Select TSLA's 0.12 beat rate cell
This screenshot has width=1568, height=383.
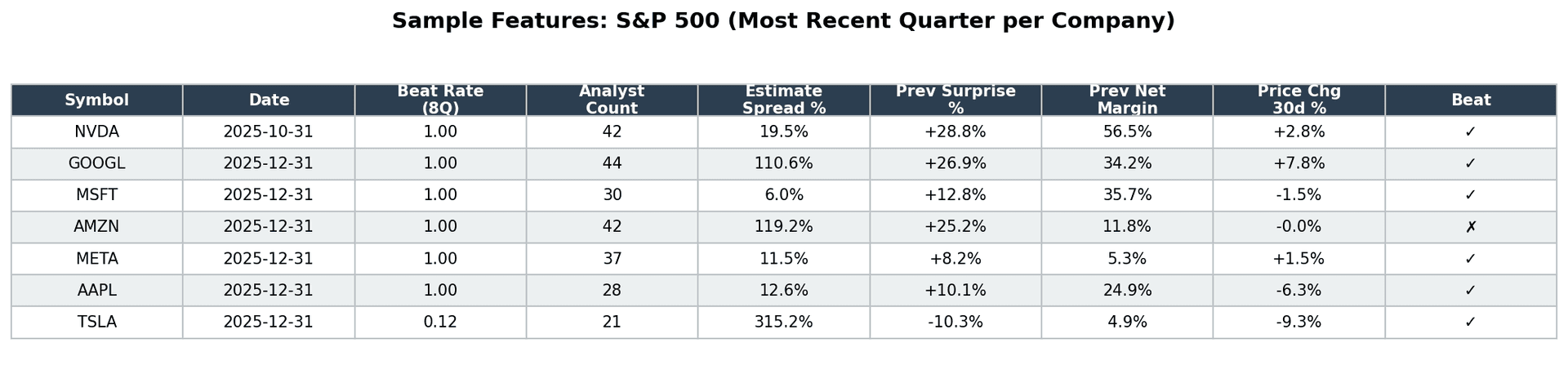click(440, 323)
